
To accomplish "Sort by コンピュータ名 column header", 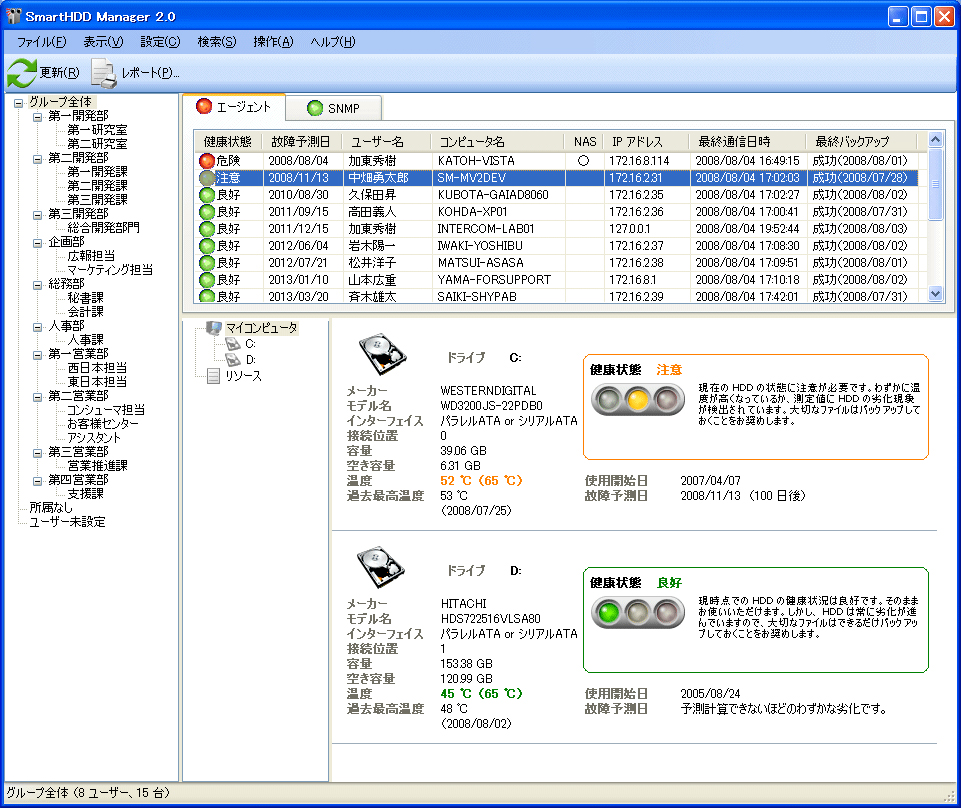I will pos(472,142).
